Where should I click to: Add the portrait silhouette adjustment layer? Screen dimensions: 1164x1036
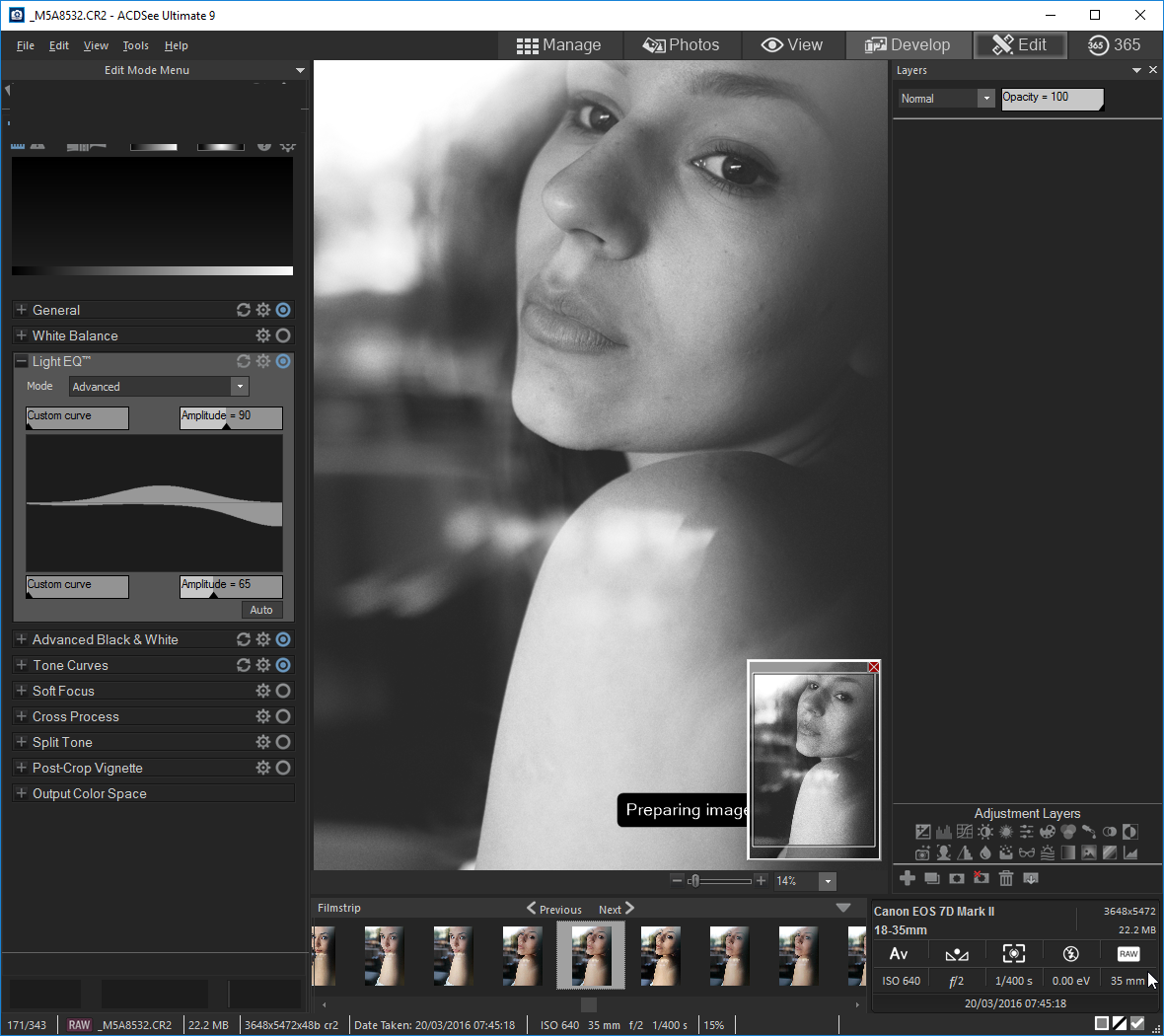pos(943,852)
